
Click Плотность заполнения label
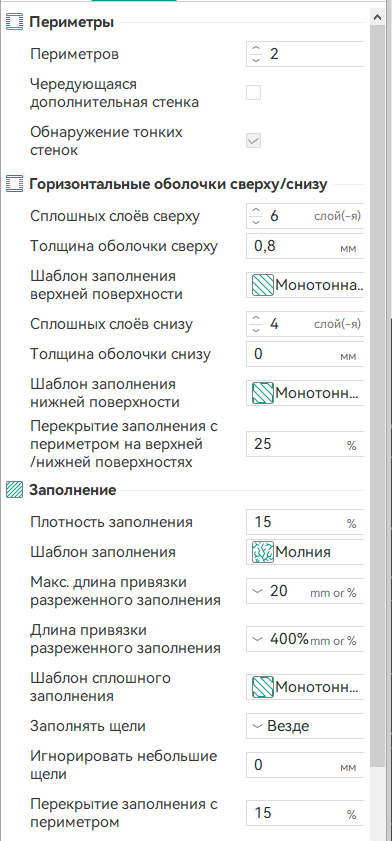(111, 522)
